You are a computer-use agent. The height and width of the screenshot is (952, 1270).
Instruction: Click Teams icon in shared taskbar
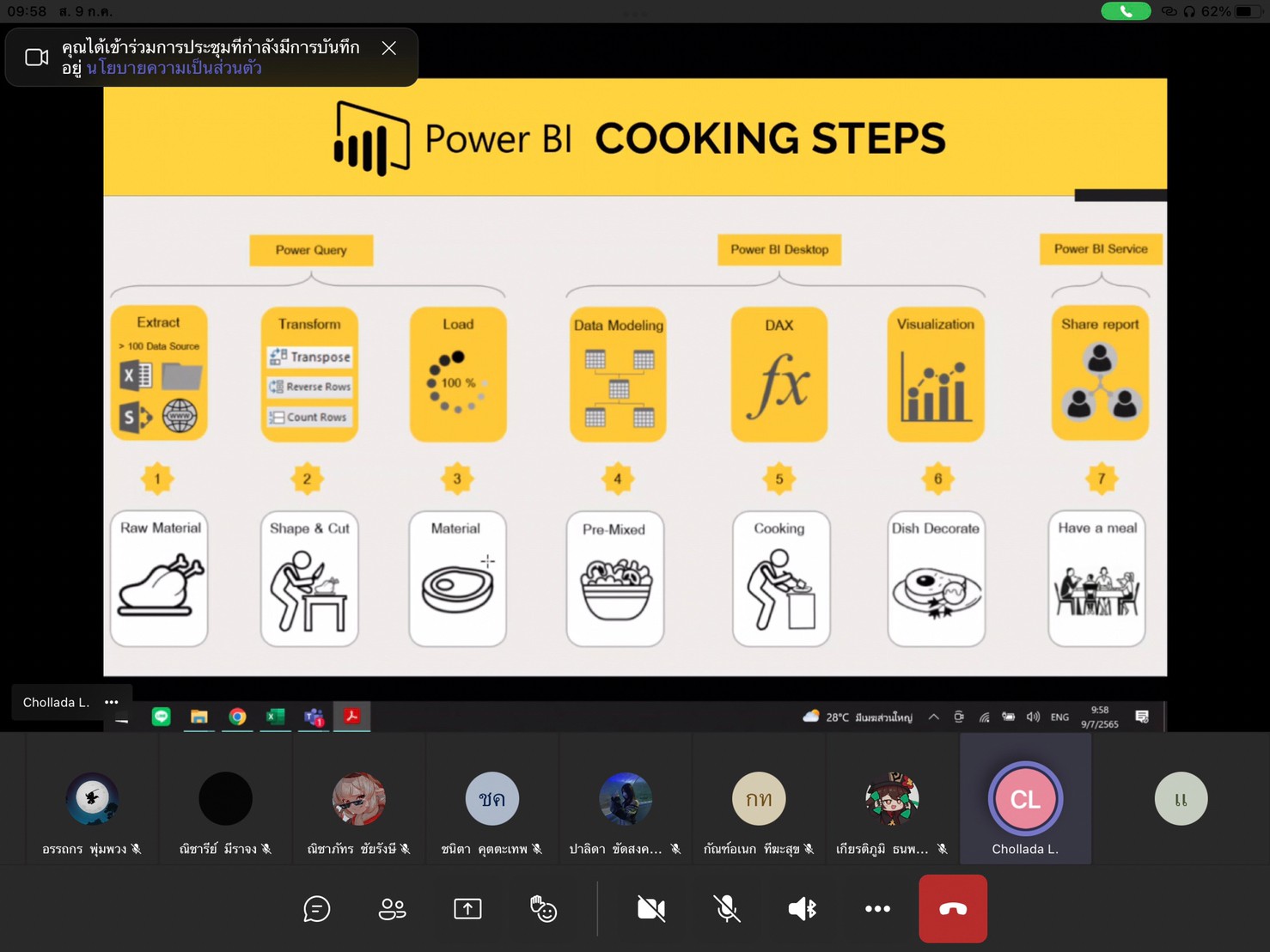point(314,717)
